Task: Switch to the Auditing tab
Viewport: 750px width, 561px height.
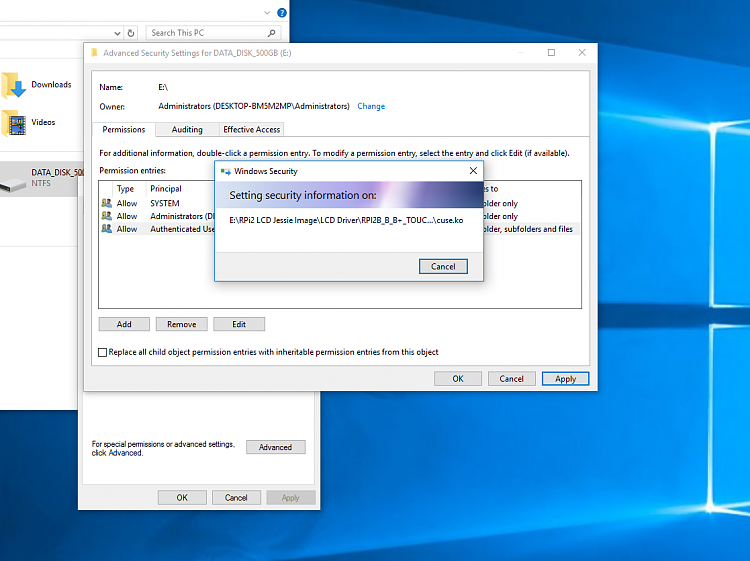Action: [x=187, y=130]
